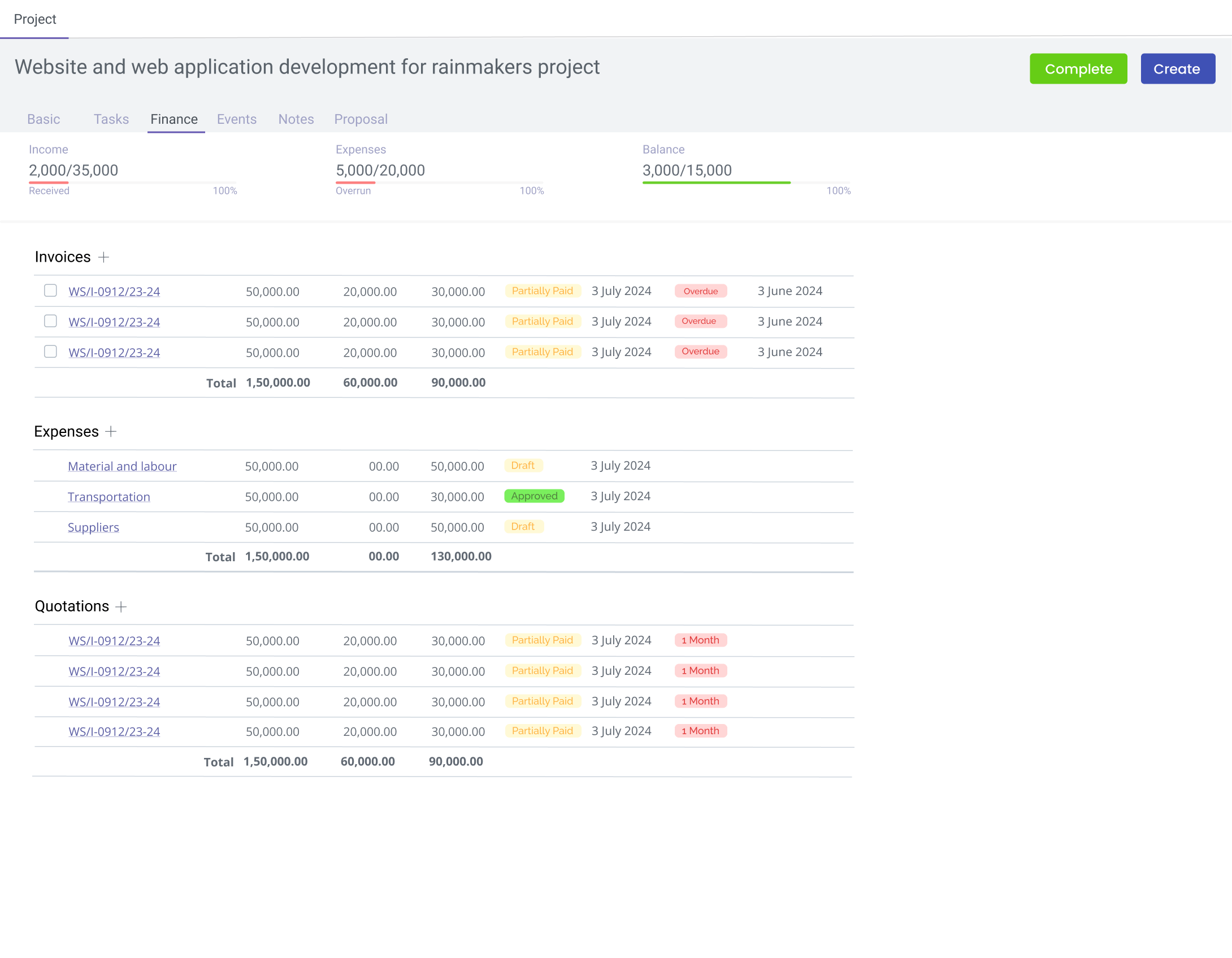Click the Approved status badge on Transportation
Screen dimensions: 1232x958
534,496
